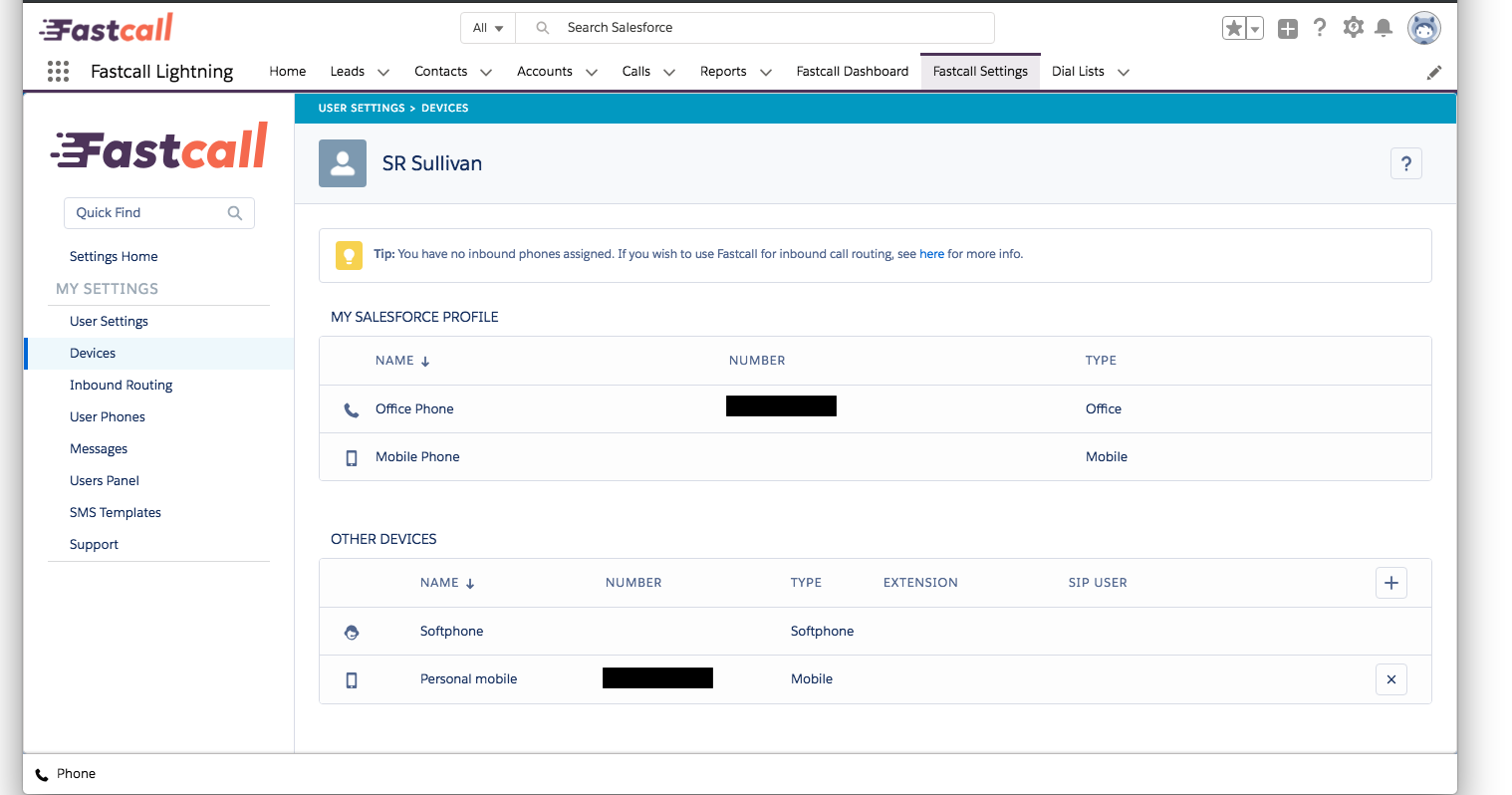Click the 'here' link in tip

pos(931,254)
